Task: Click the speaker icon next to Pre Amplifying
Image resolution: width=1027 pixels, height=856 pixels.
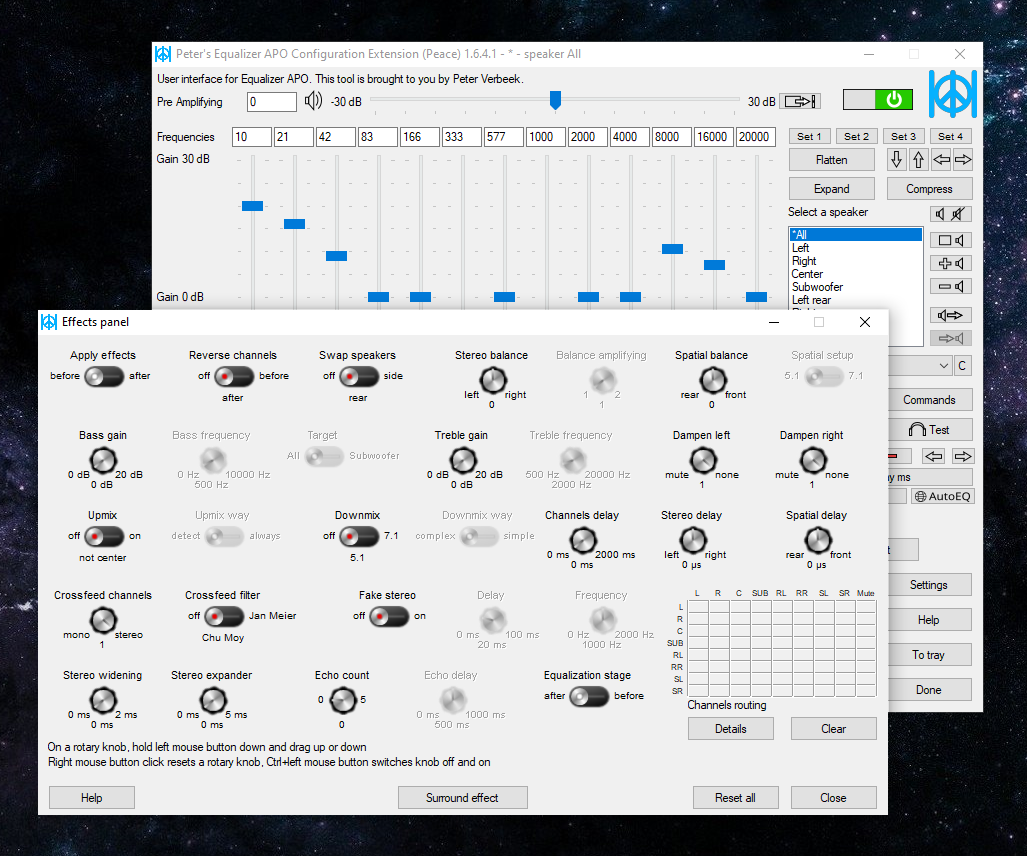Action: (313, 101)
